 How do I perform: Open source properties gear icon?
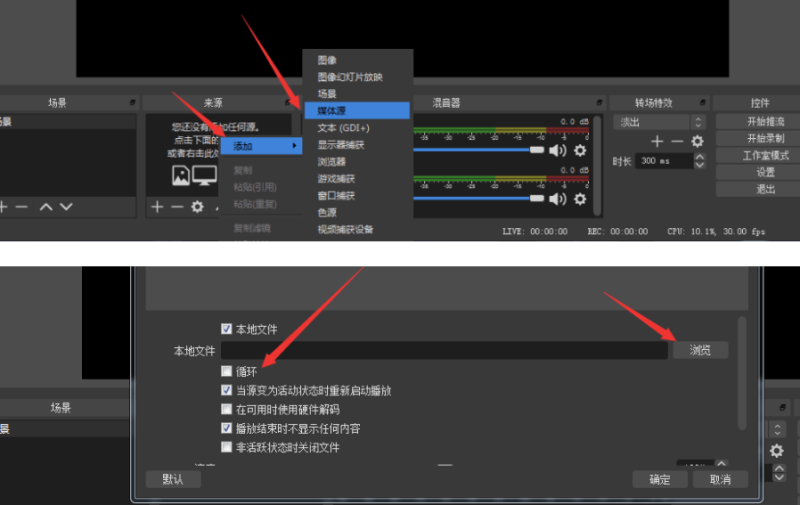pos(197,207)
